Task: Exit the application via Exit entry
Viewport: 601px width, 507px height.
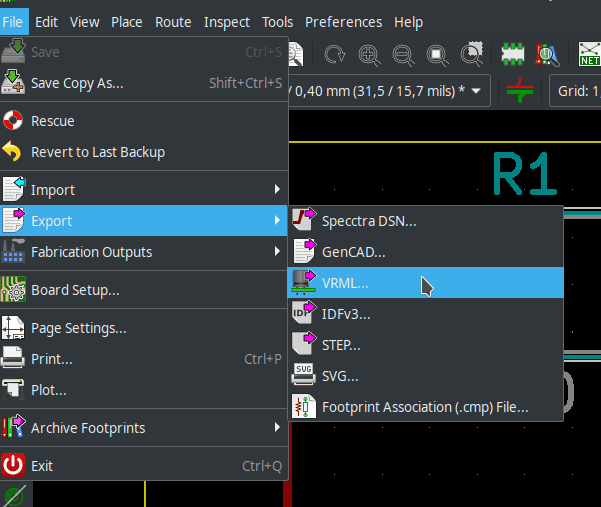Action: coord(144,466)
